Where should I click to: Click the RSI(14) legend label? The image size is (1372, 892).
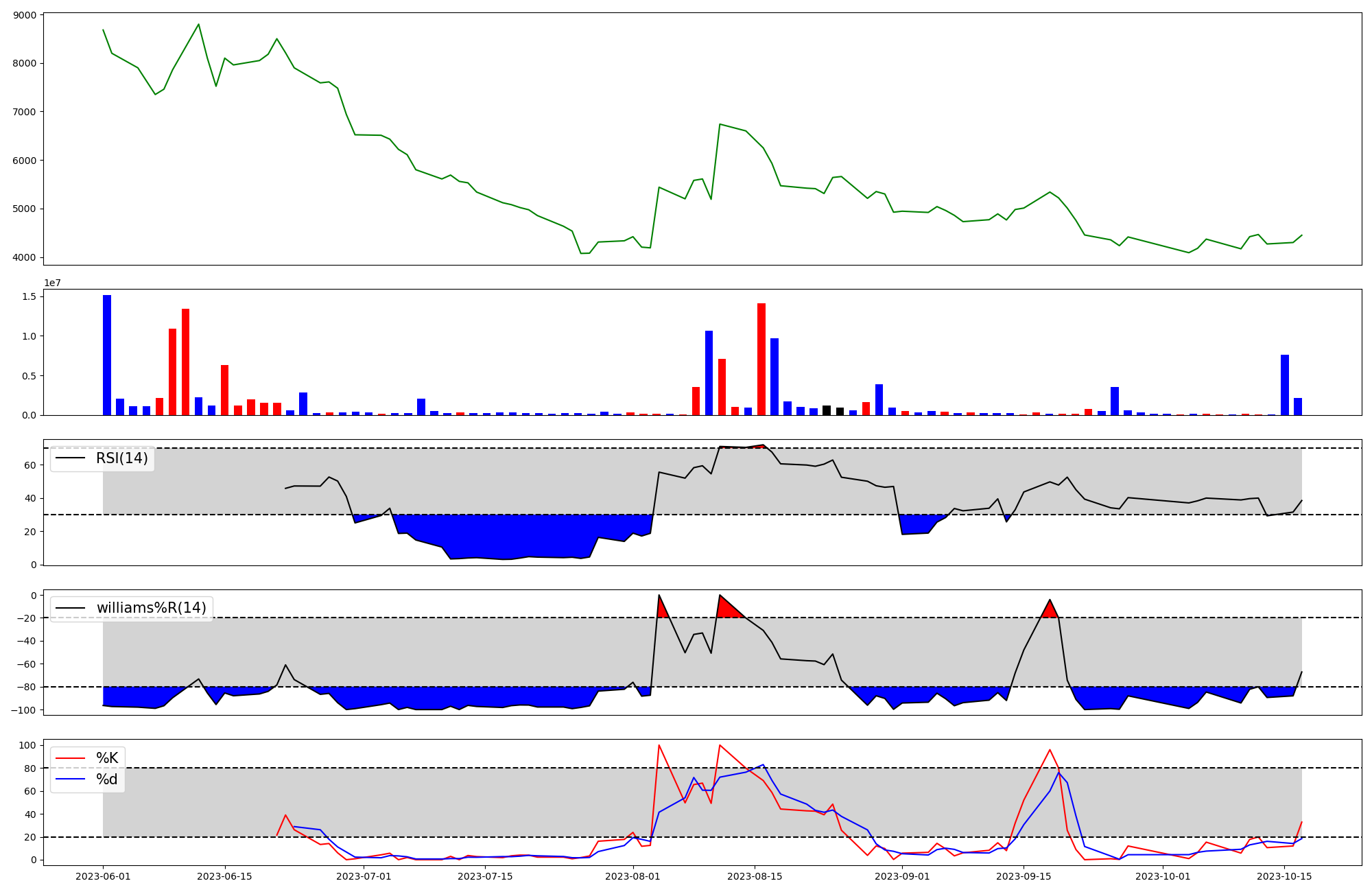pyautogui.click(x=121, y=458)
